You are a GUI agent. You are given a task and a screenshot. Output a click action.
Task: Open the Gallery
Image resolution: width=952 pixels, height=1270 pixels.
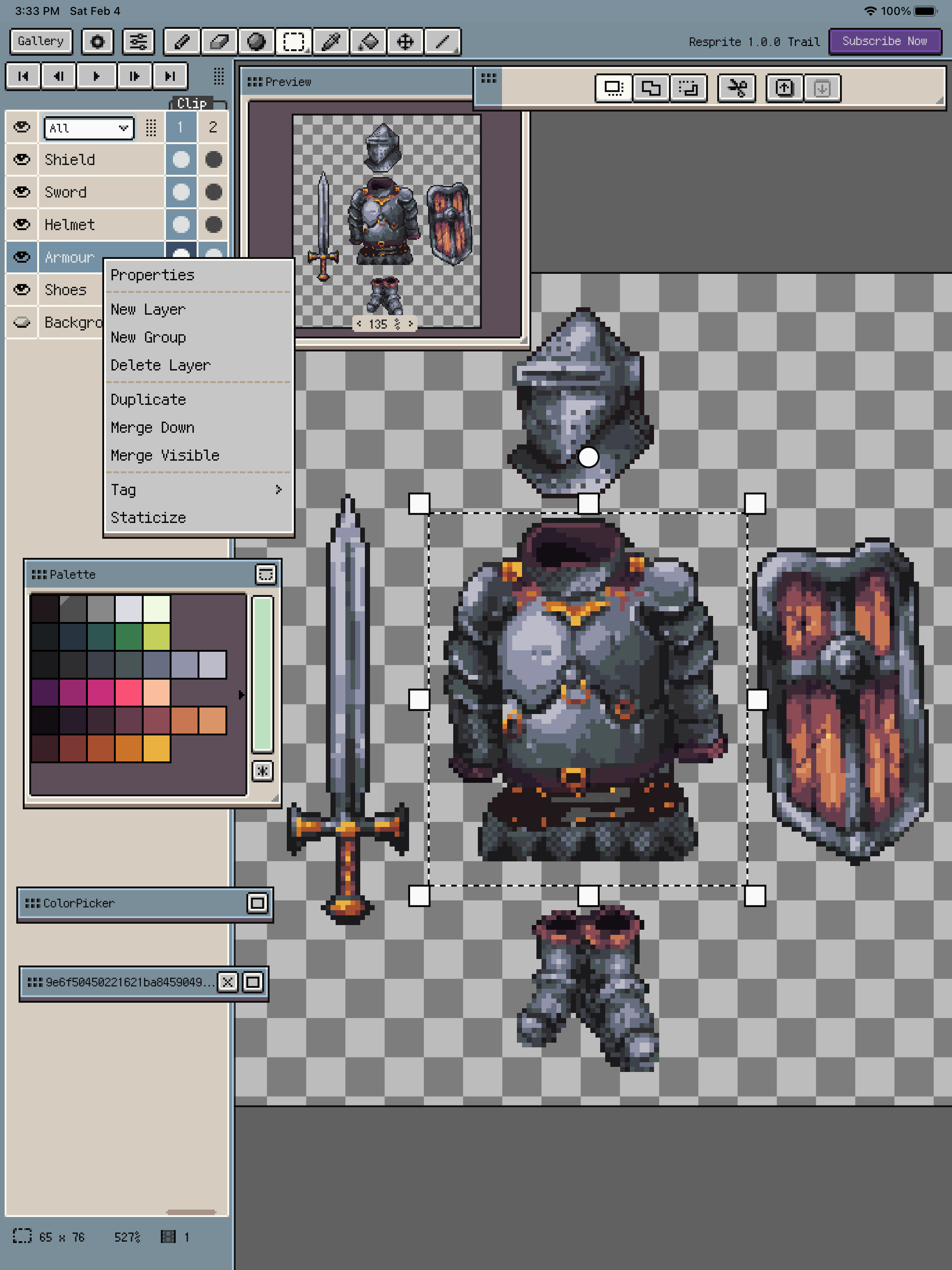tap(40, 41)
